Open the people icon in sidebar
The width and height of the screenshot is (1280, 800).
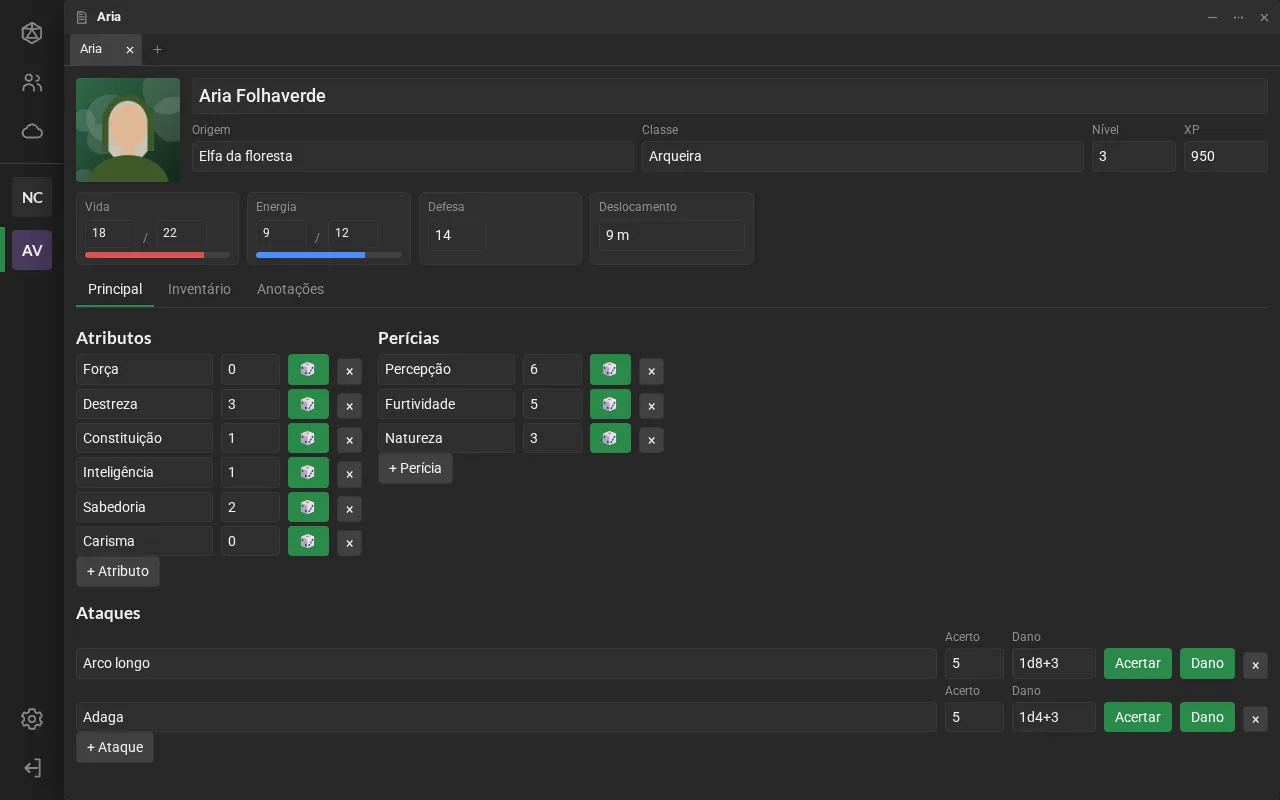pyautogui.click(x=32, y=83)
